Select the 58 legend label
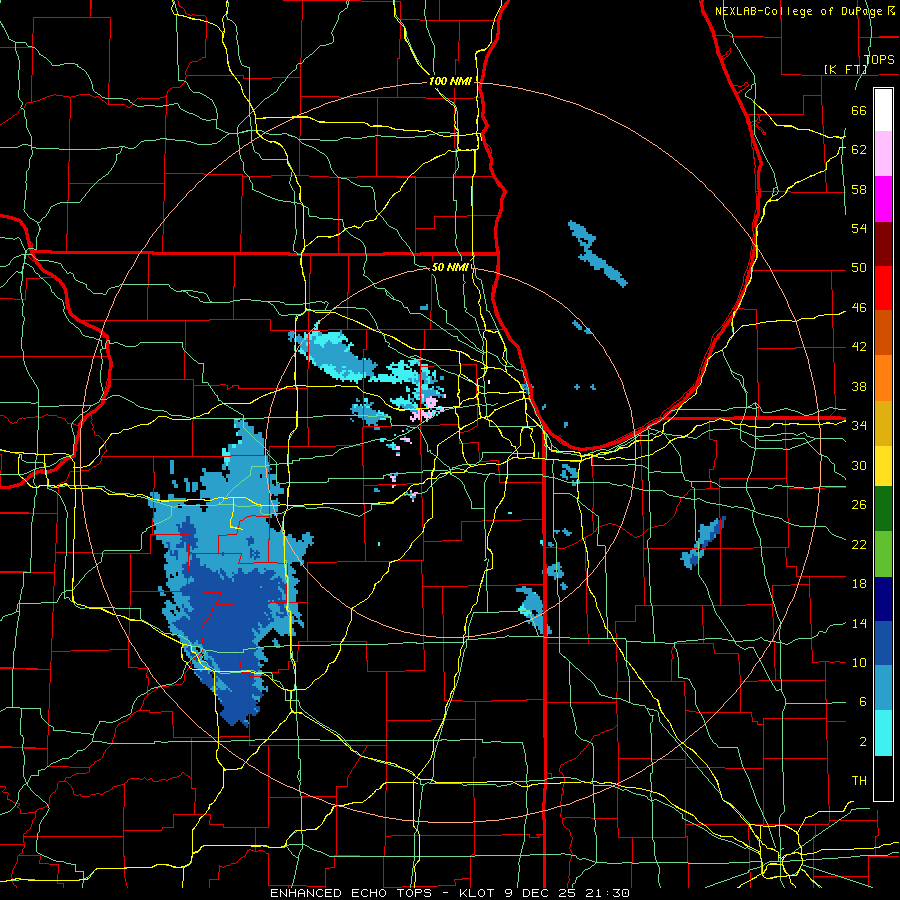This screenshot has width=900, height=900. 859,189
